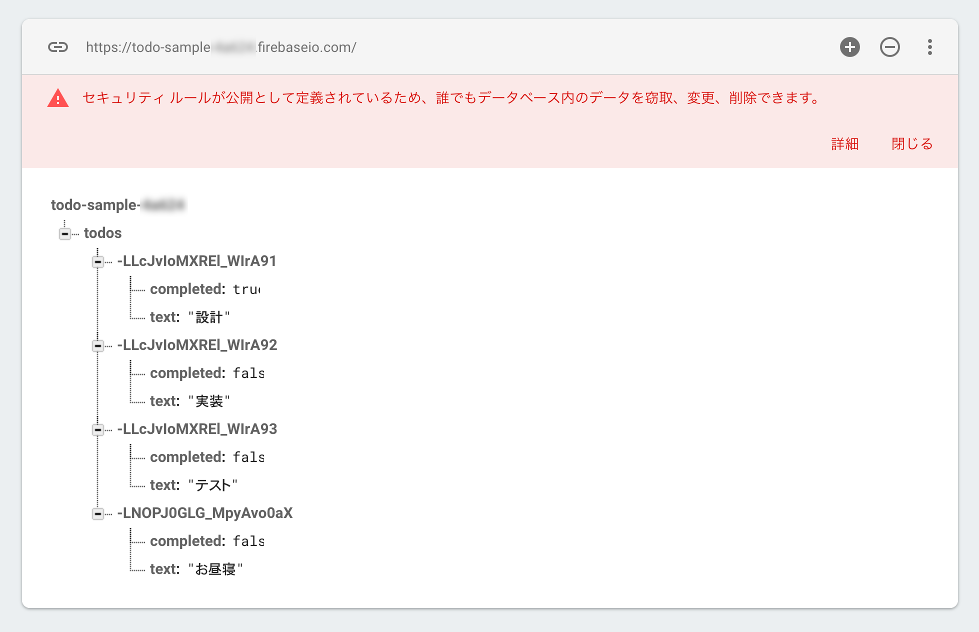
Task: Click the completed key under WIrA93
Action: tap(187, 457)
